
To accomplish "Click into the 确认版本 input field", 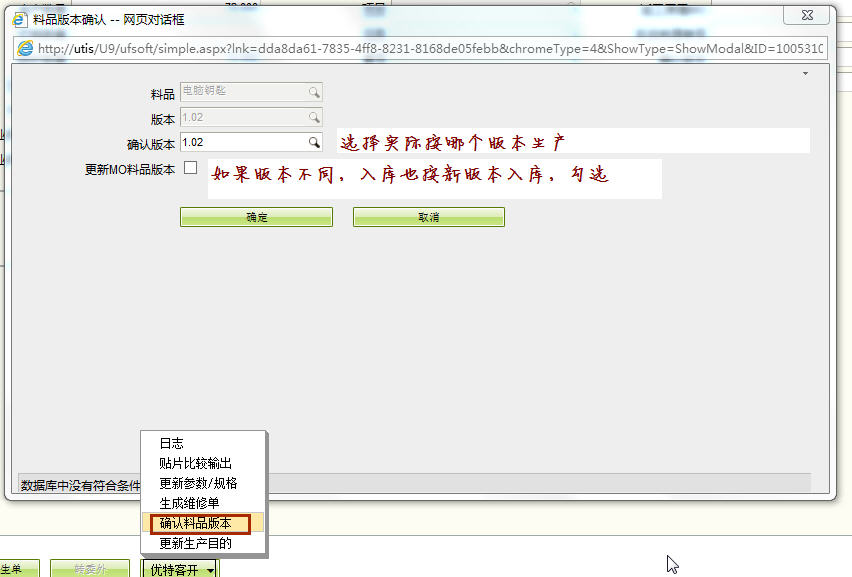I will click(242, 143).
